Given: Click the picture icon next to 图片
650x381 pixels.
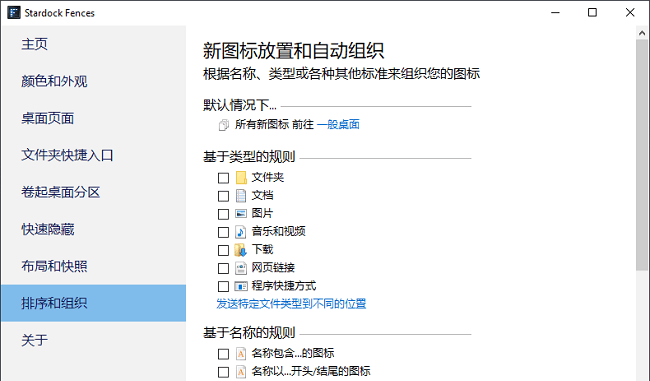Looking at the screenshot, I should point(241,214).
